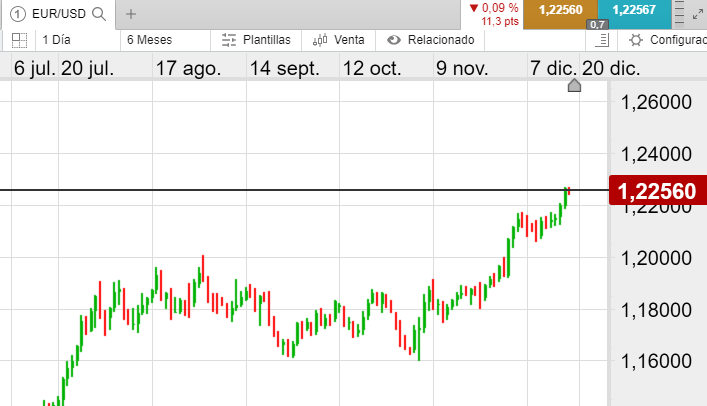Click the buy price 1,22567 button
Screen dimensions: 707x406
tap(634, 14)
